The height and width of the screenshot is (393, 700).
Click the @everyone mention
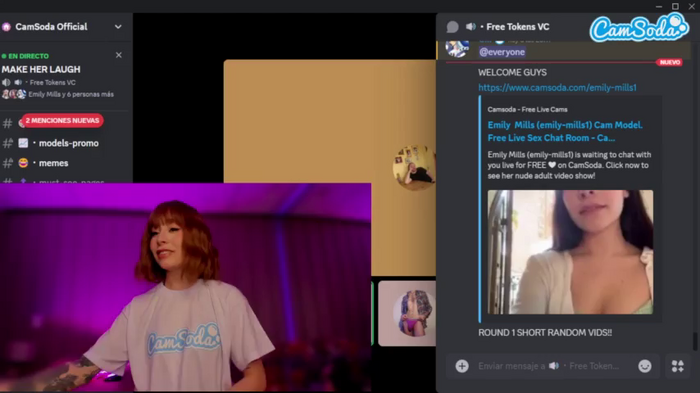pos(502,52)
